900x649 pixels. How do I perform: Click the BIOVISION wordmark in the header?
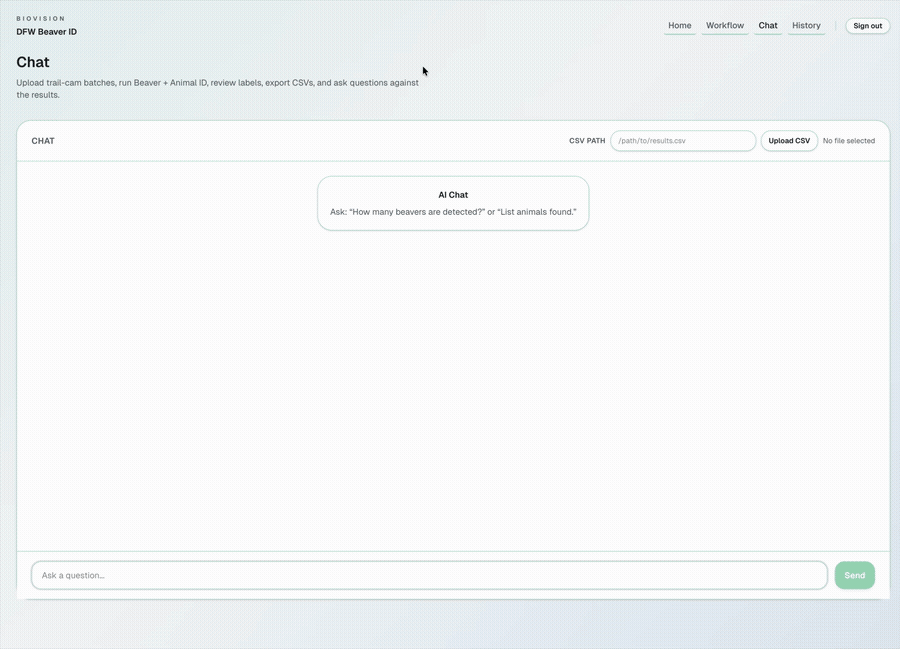(39, 17)
